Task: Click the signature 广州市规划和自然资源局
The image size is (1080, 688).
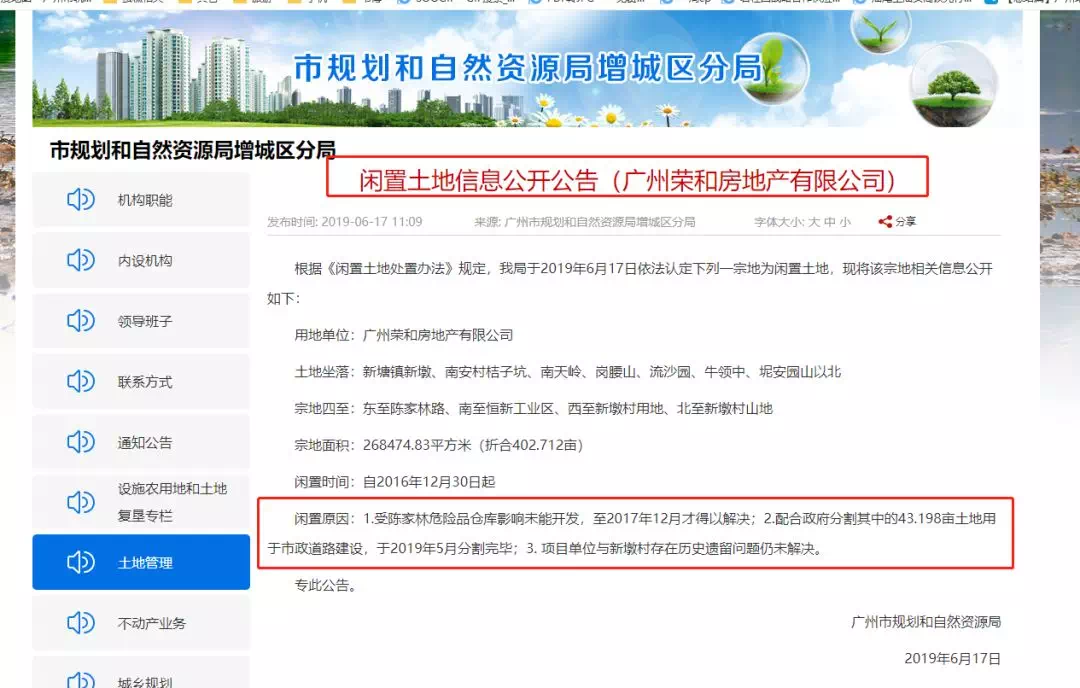Action: point(926,622)
